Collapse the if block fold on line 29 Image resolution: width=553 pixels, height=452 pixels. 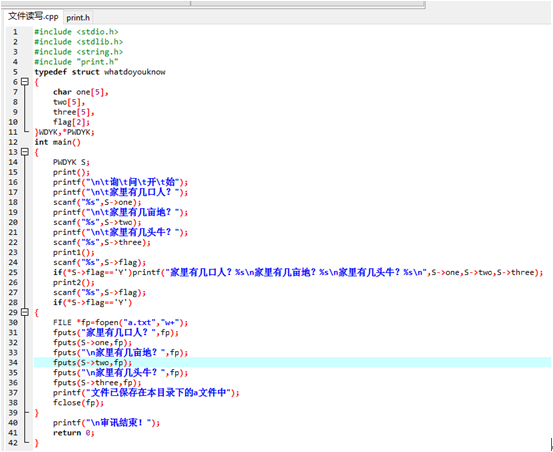click(25, 312)
